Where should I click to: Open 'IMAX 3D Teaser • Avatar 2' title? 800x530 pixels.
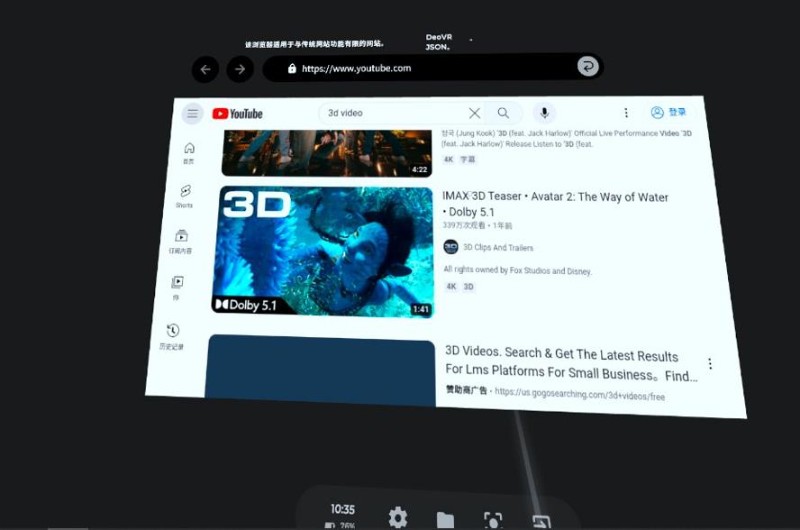pyautogui.click(x=555, y=204)
